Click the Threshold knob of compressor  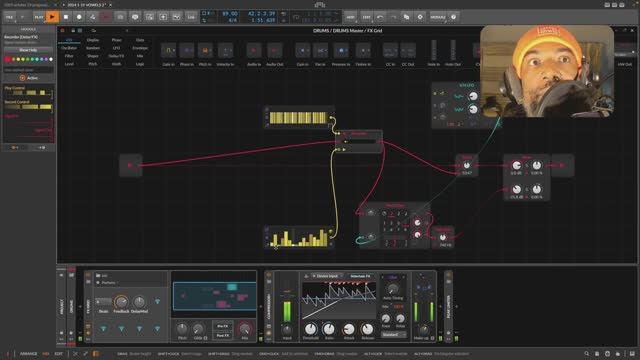coord(310,329)
